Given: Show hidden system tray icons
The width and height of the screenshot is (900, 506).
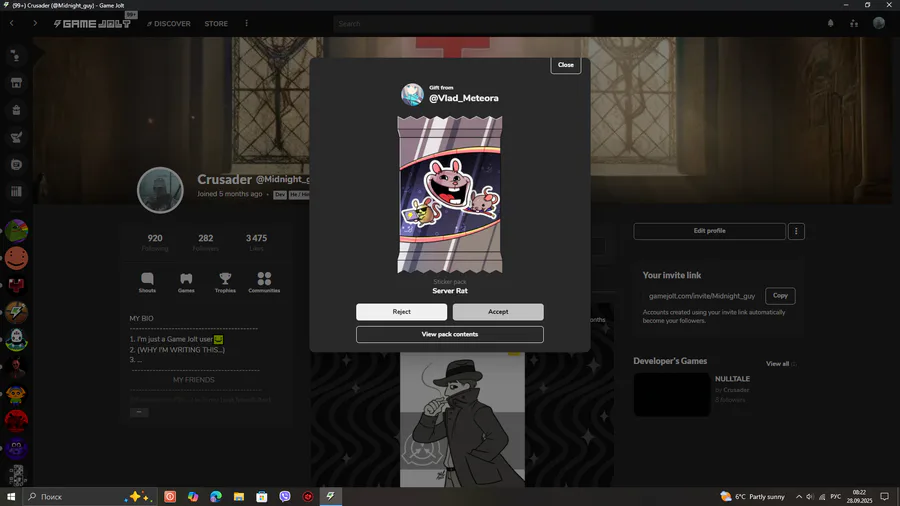Looking at the screenshot, I should pos(798,496).
